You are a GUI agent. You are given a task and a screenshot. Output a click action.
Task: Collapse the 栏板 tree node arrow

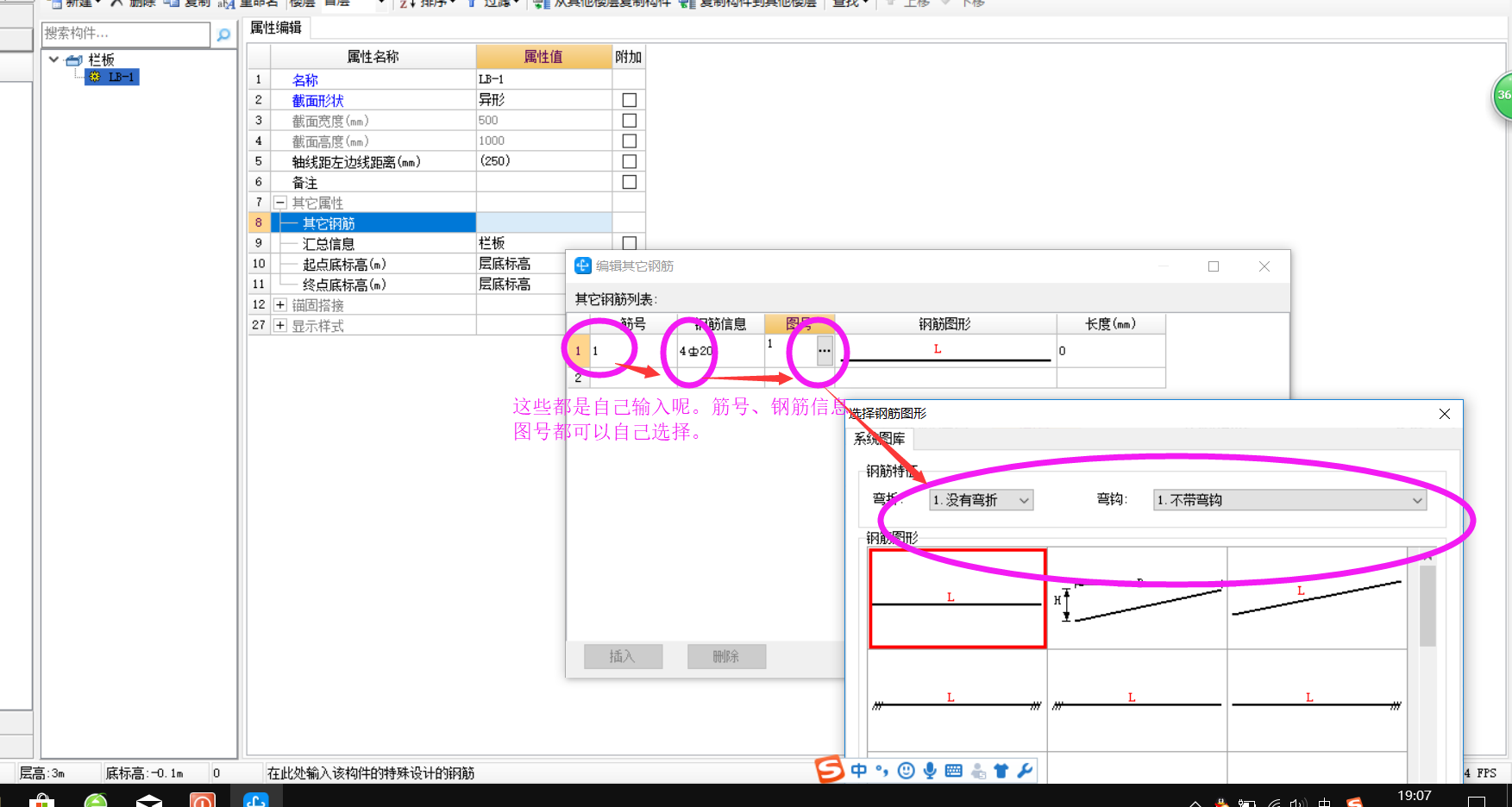[53, 59]
